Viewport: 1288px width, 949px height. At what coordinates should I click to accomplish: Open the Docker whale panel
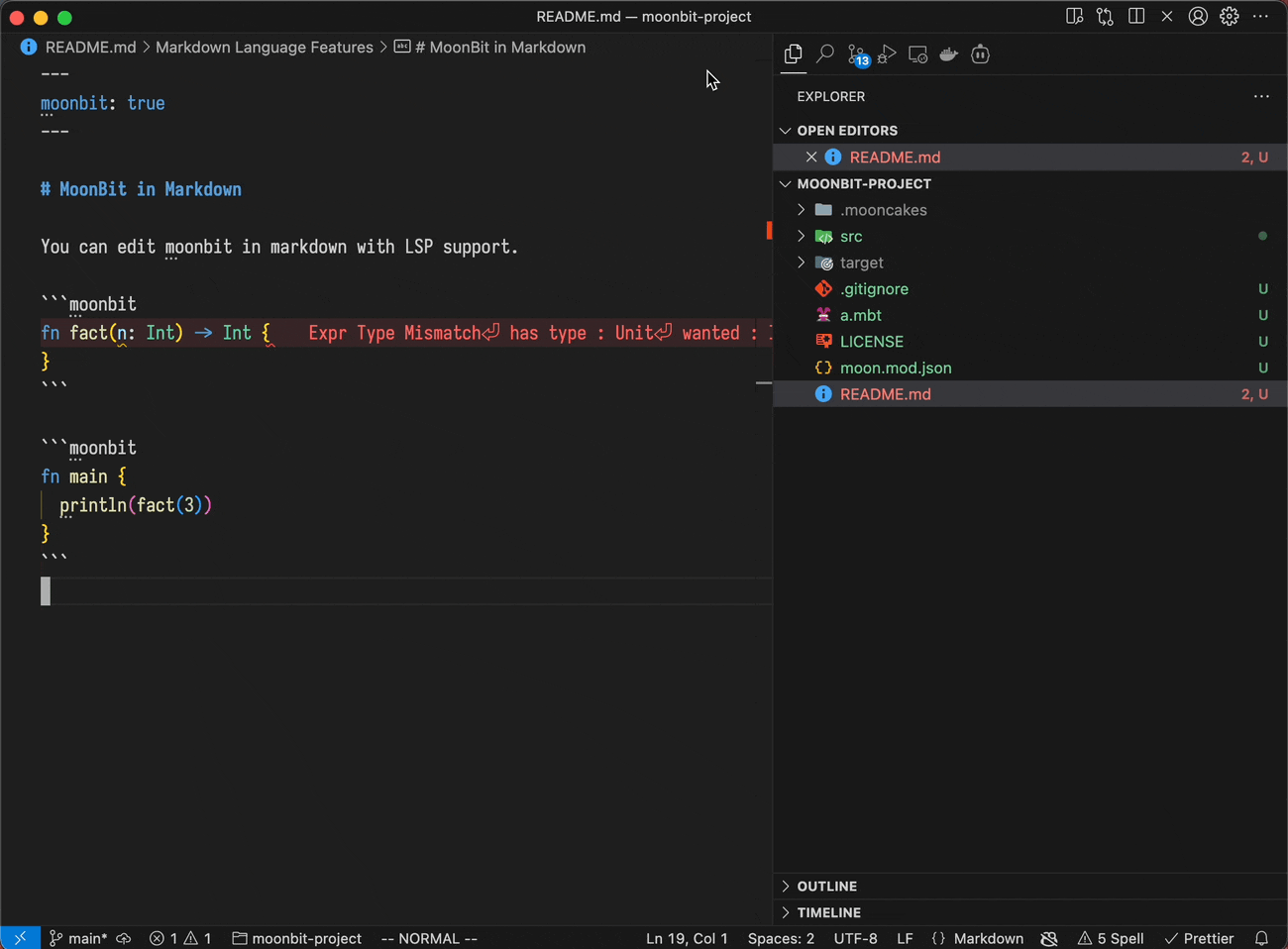tap(949, 54)
